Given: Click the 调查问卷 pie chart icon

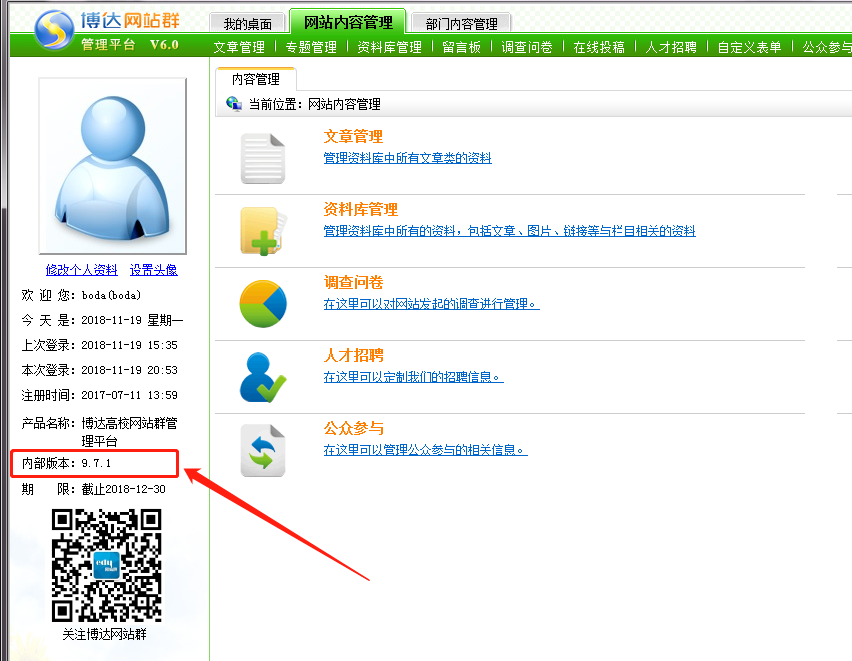Looking at the screenshot, I should (263, 304).
